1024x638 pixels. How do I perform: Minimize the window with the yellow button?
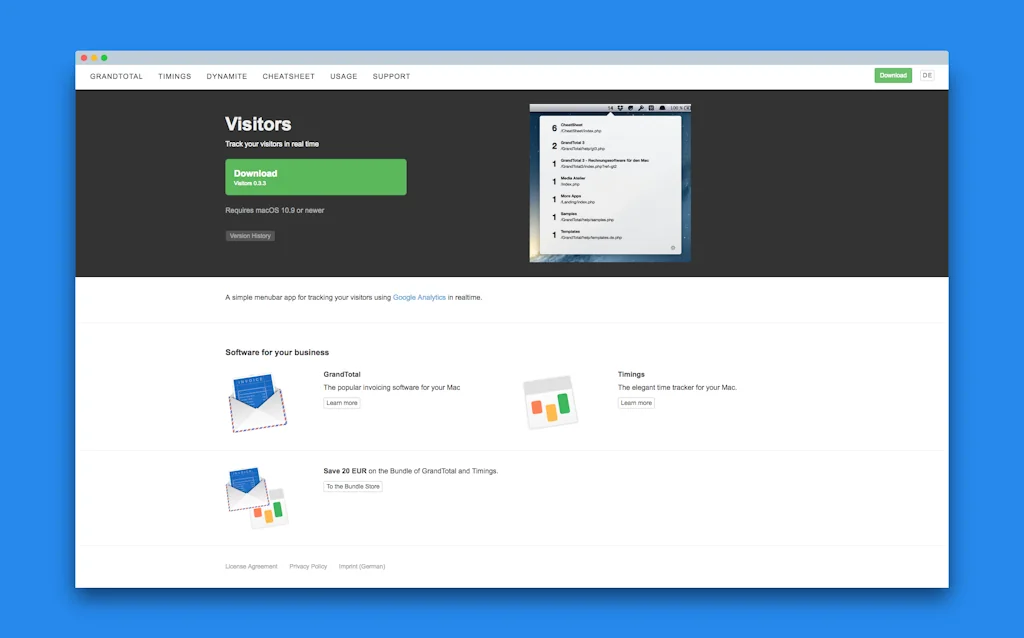click(94, 58)
